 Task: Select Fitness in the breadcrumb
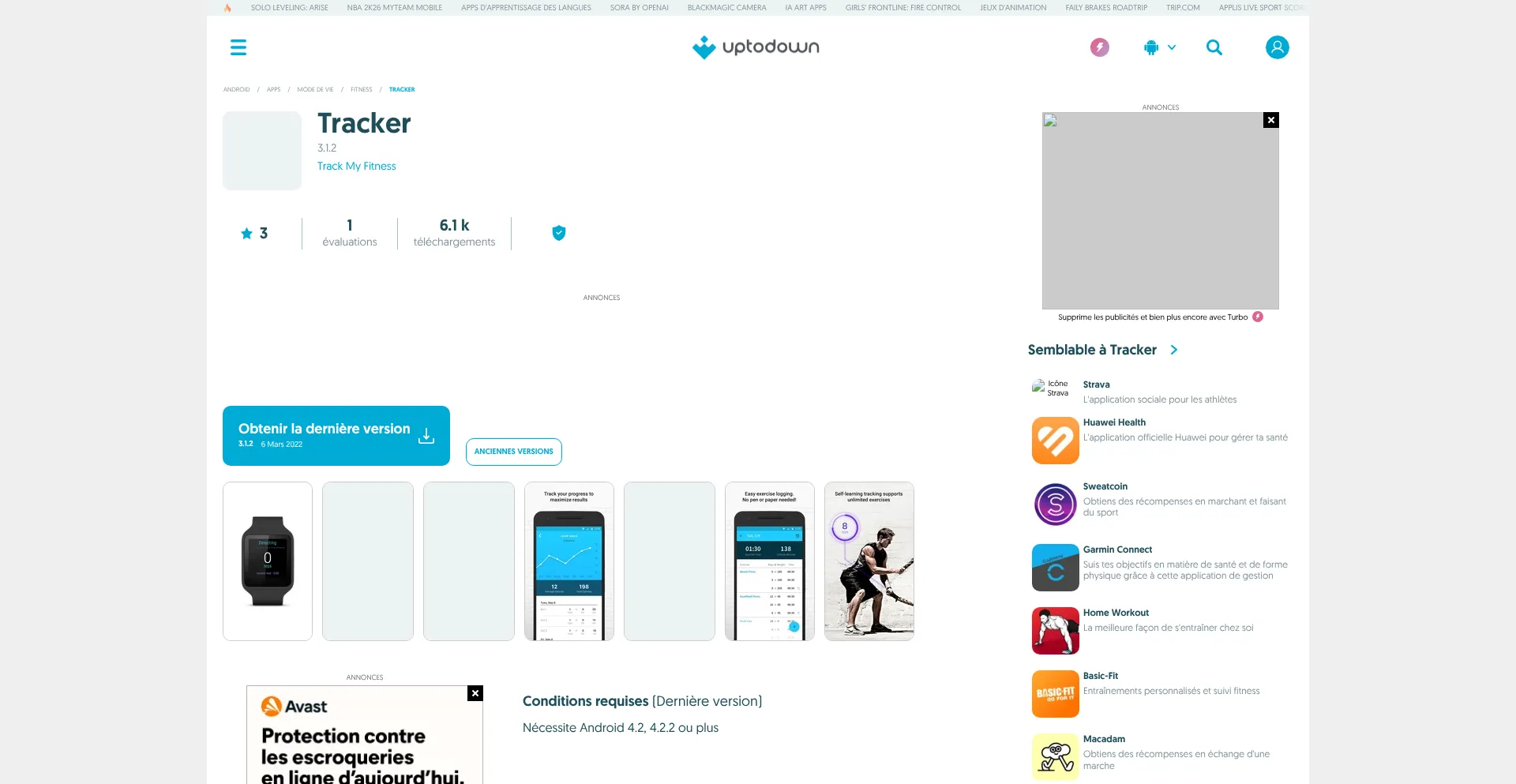click(361, 89)
